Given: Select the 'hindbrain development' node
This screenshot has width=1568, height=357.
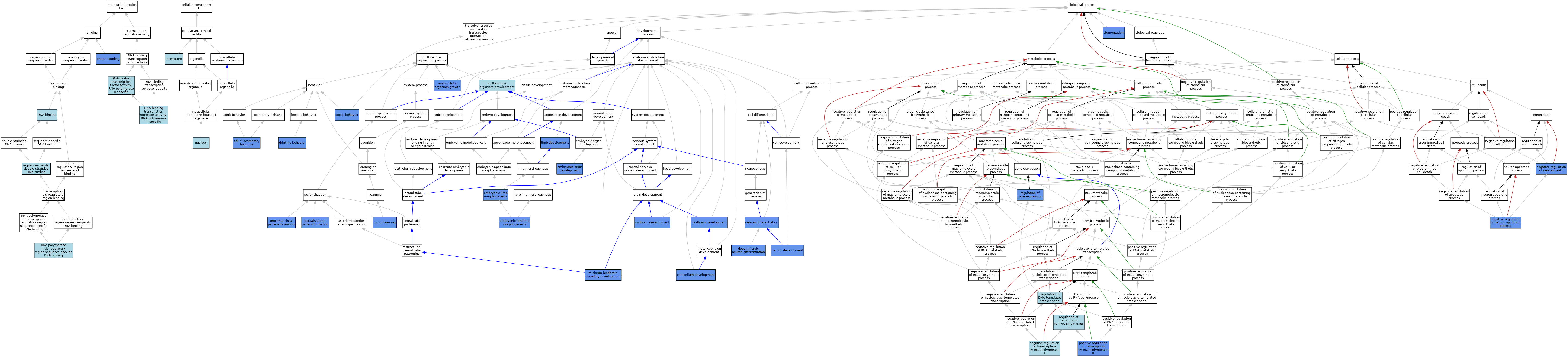Looking at the screenshot, I should coord(709,222).
